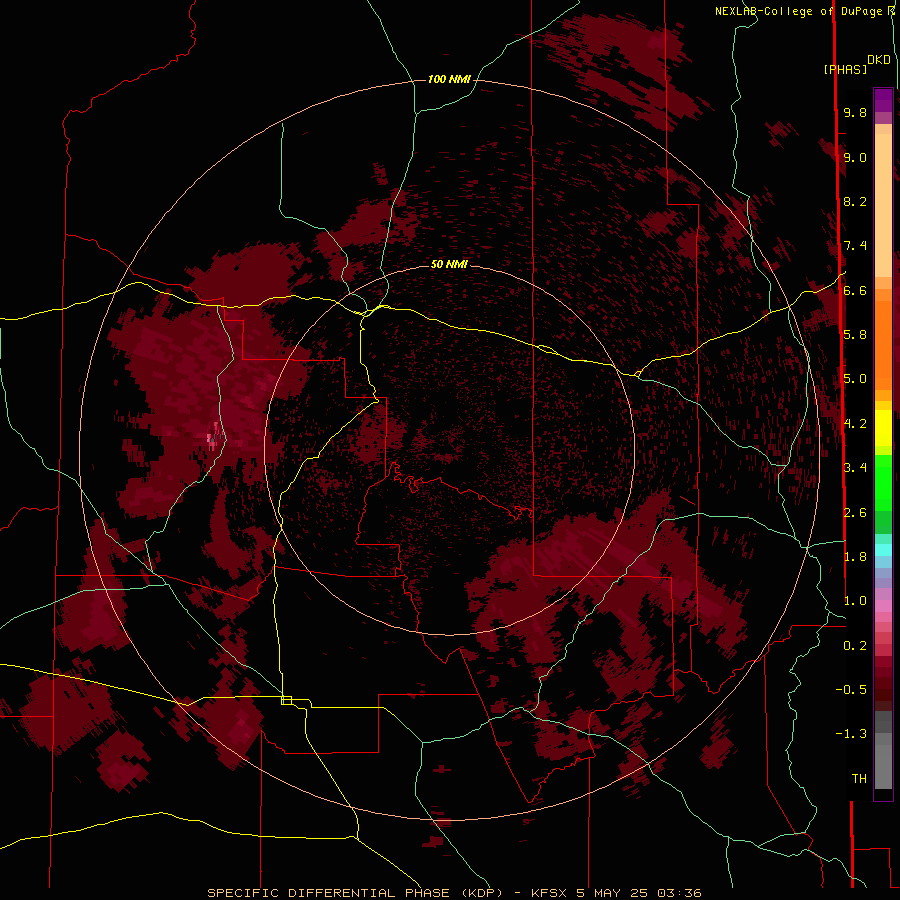900x900 pixels.
Task: Click the 1.0 scale label
Action: pyautogui.click(x=855, y=601)
